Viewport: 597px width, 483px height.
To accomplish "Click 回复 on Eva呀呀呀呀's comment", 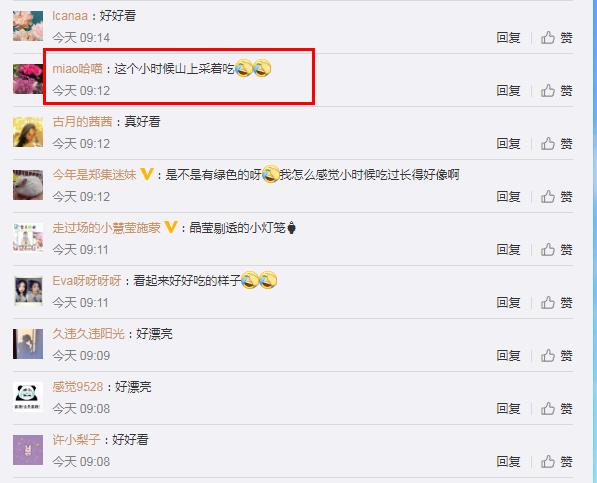I will [x=508, y=303].
